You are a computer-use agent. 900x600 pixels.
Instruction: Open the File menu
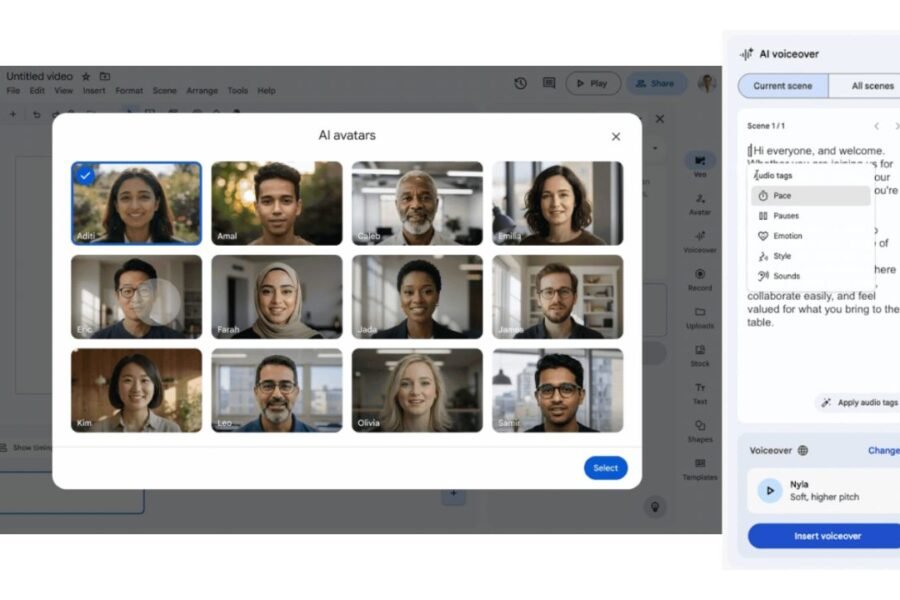point(13,91)
